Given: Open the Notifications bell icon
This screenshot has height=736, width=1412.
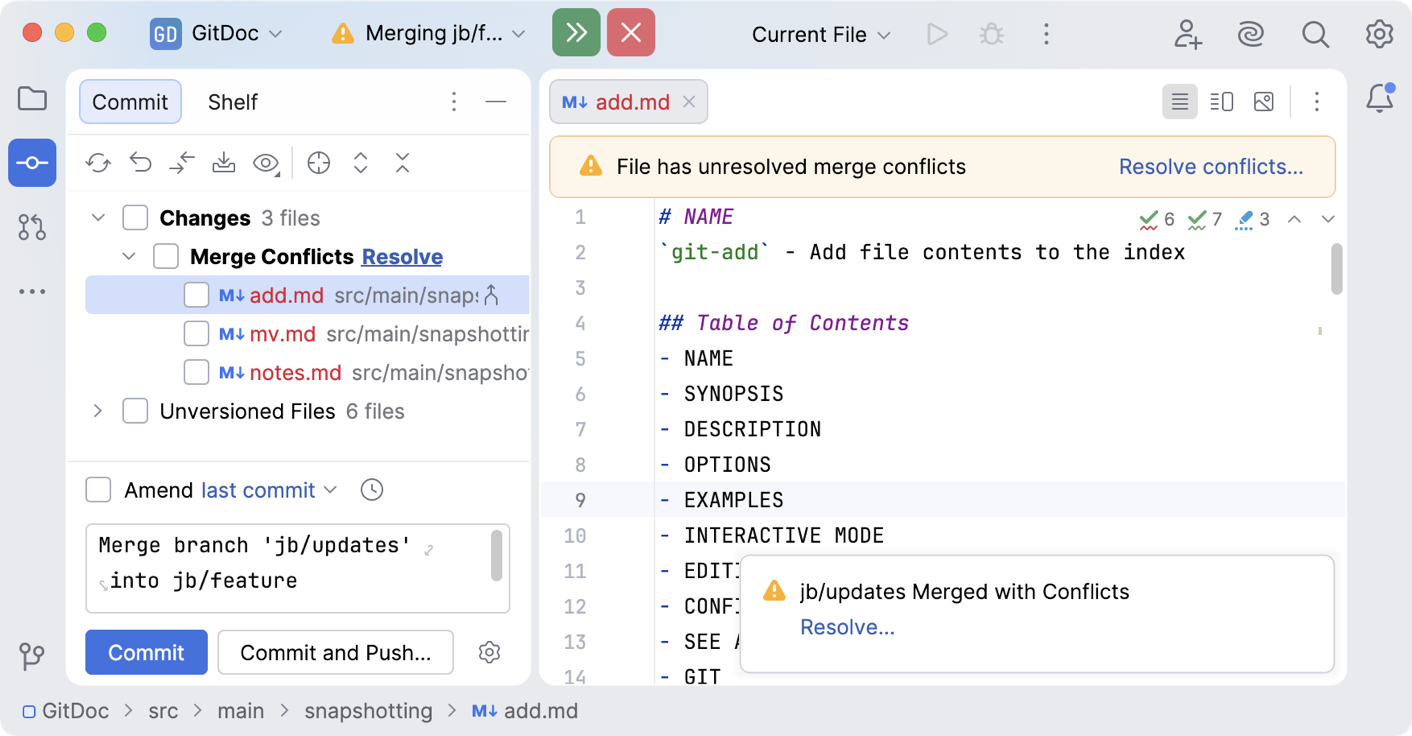Looking at the screenshot, I should pyautogui.click(x=1380, y=98).
